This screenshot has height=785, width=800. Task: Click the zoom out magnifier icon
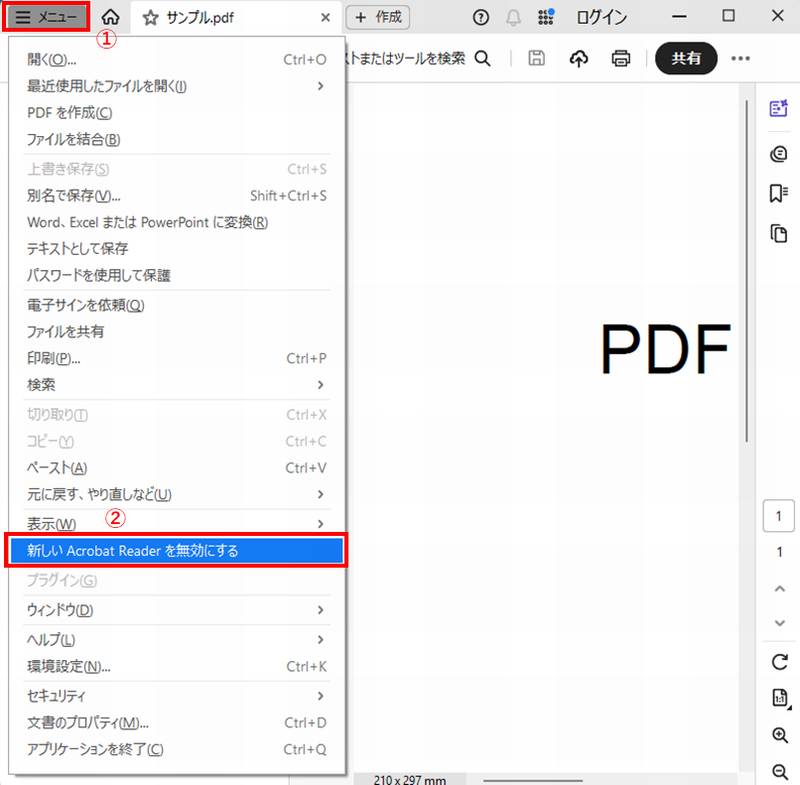coord(780,772)
